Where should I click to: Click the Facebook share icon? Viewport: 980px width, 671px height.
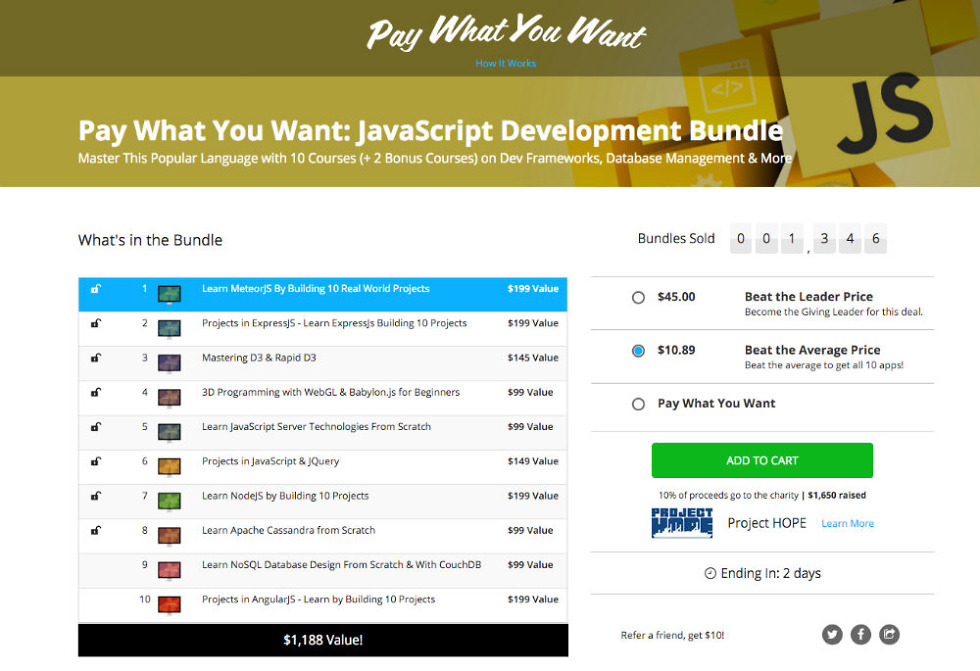861,634
